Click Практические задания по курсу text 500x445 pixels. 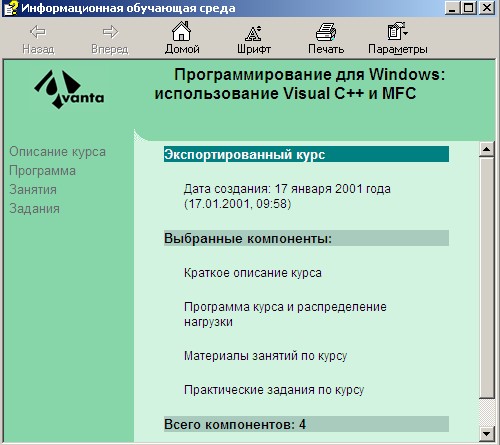point(274,390)
